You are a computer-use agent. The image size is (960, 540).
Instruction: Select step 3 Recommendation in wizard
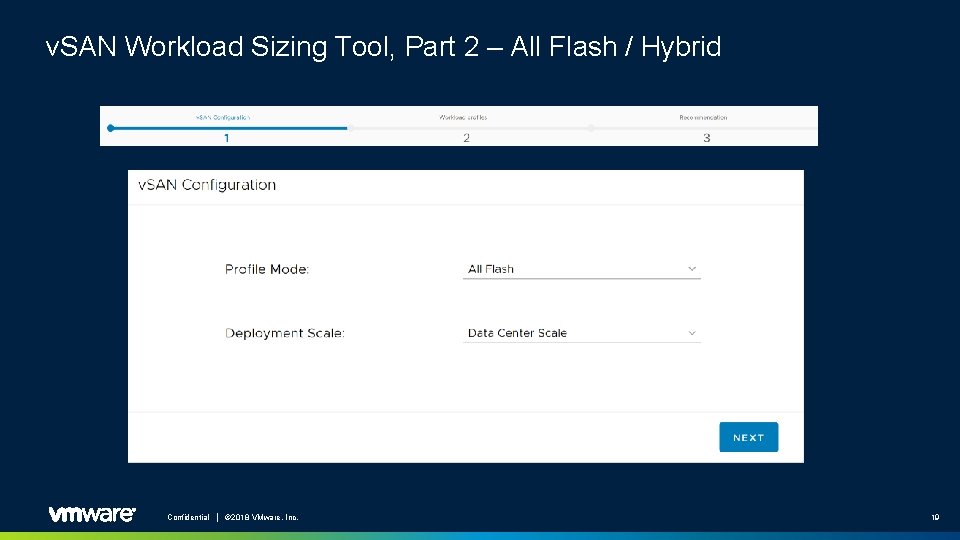click(704, 127)
